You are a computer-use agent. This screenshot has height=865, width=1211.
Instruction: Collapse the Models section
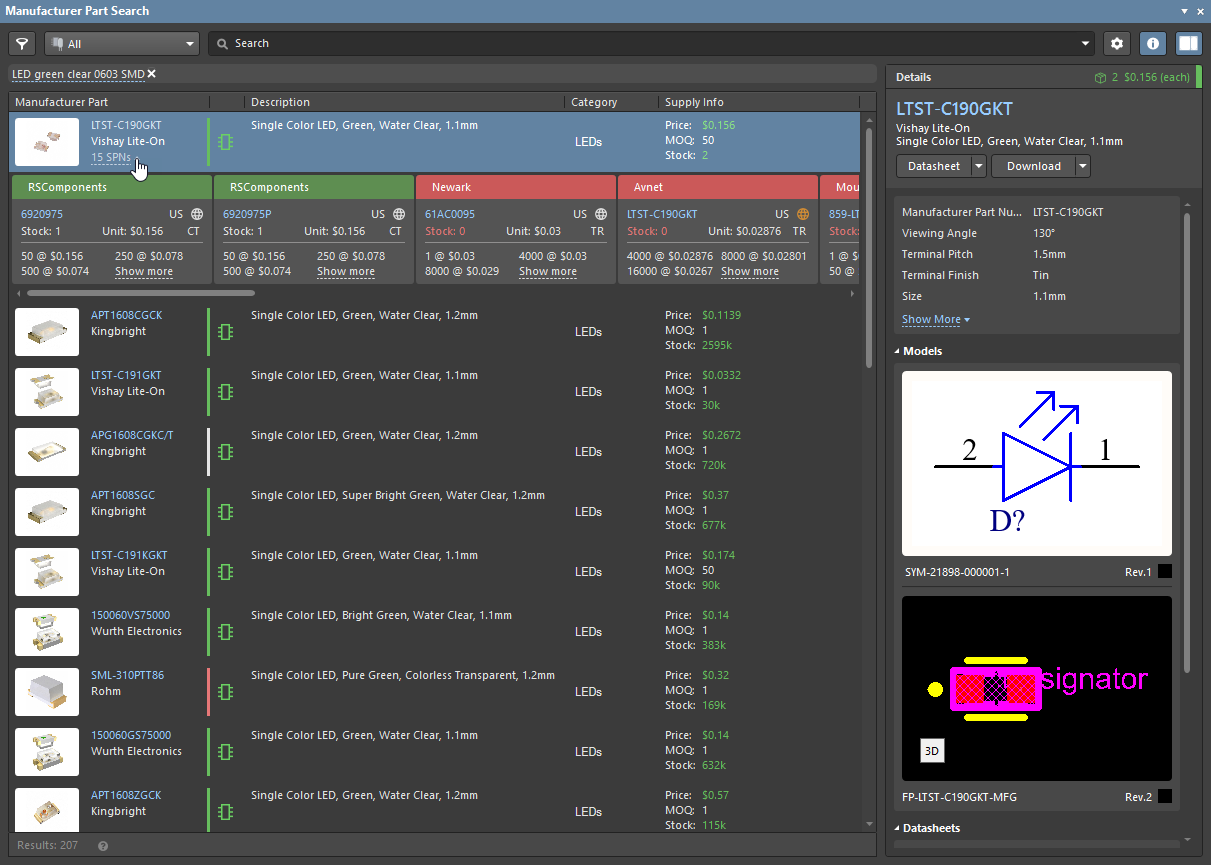point(897,351)
